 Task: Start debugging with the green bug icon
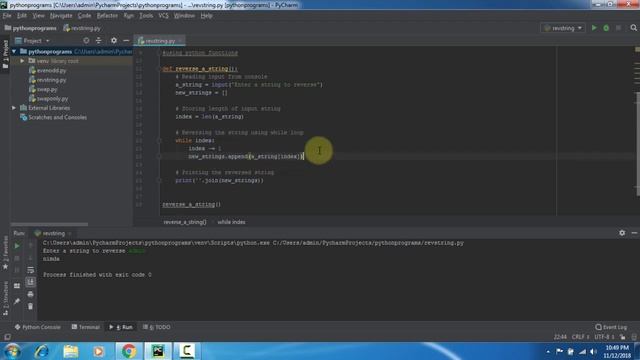(606, 28)
